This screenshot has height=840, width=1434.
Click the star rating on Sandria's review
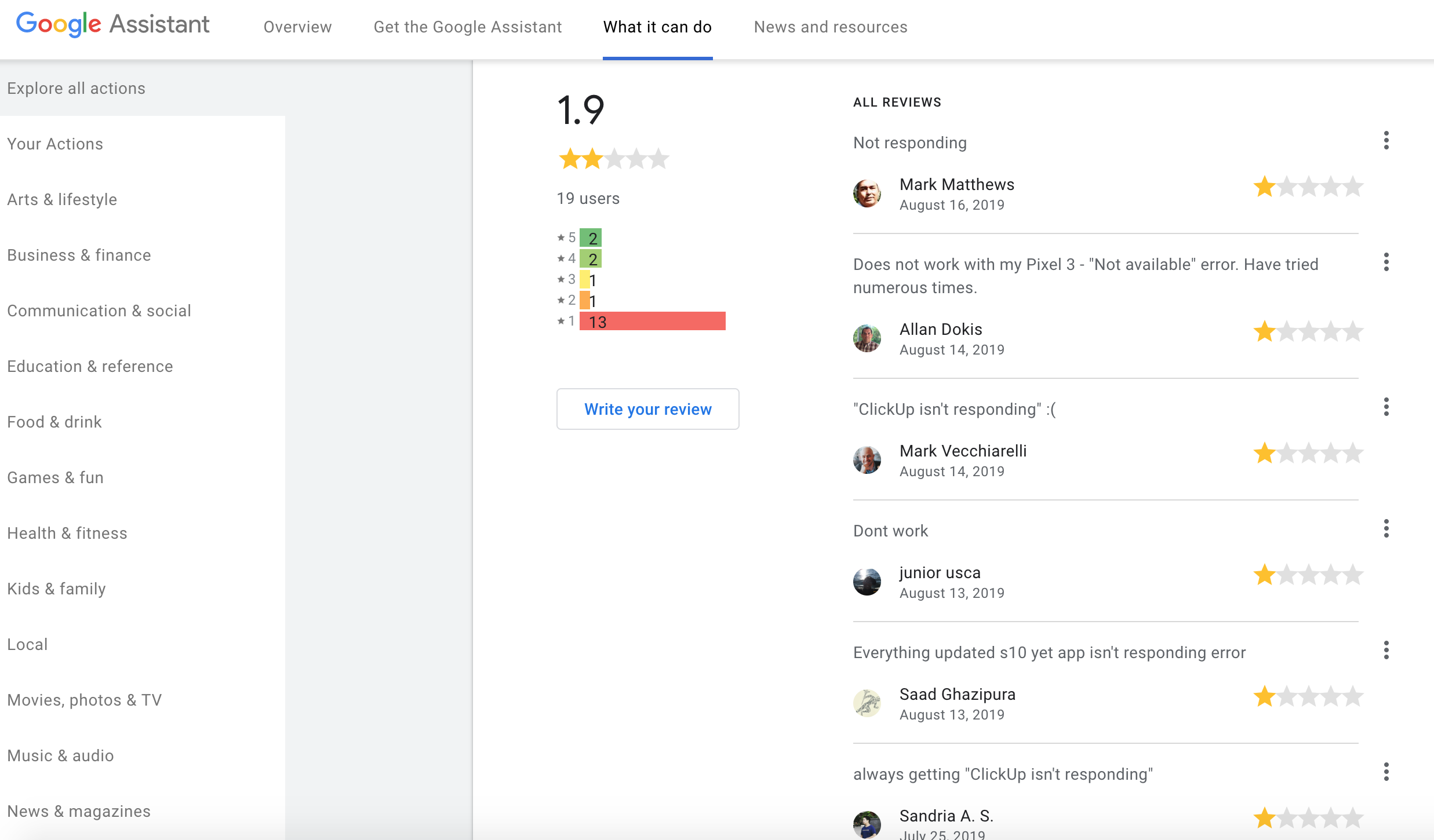point(1309,819)
